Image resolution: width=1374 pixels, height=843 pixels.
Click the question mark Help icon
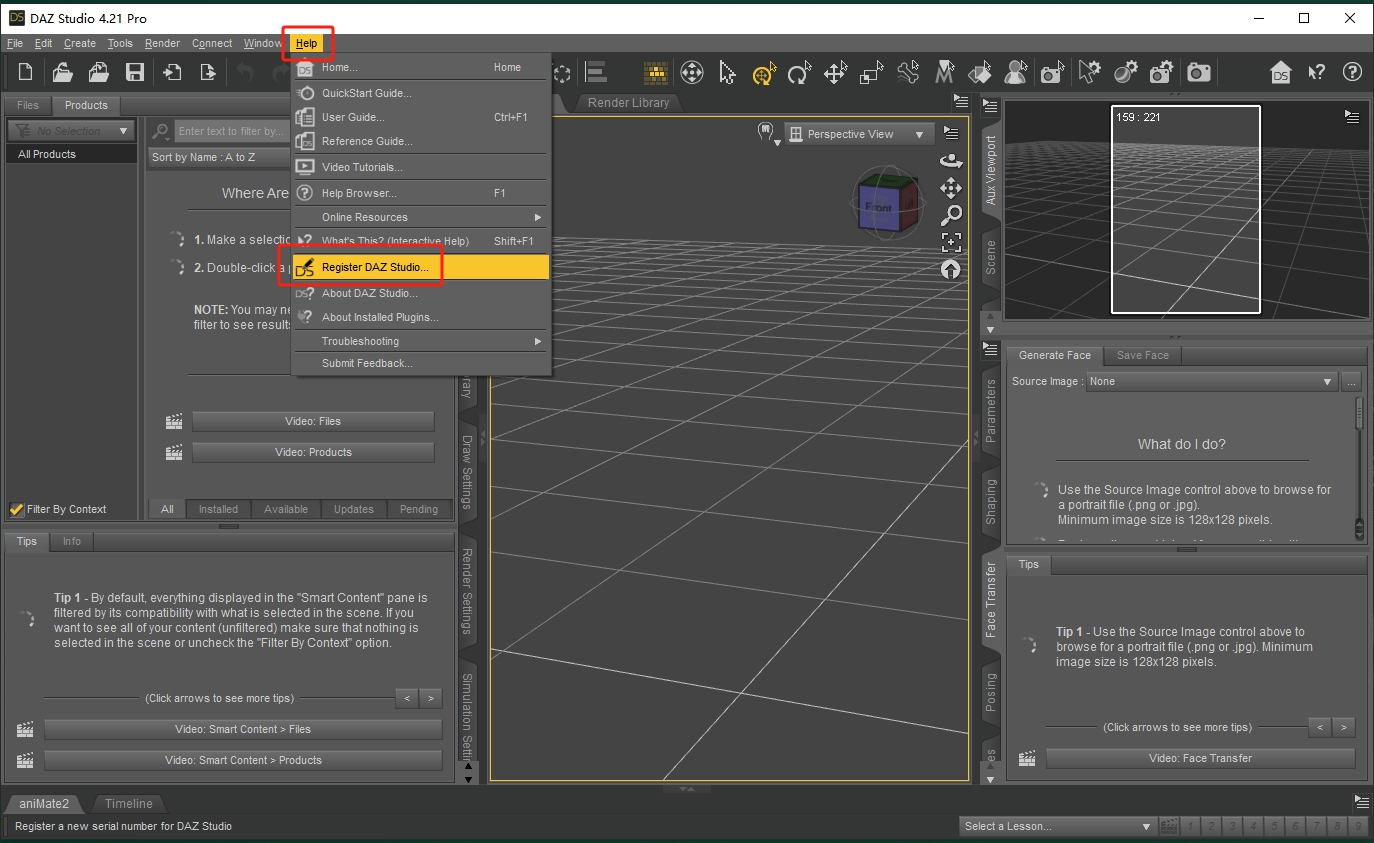1352,72
